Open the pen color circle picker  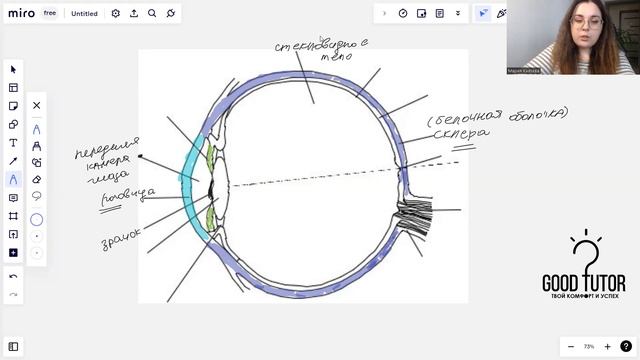36,220
